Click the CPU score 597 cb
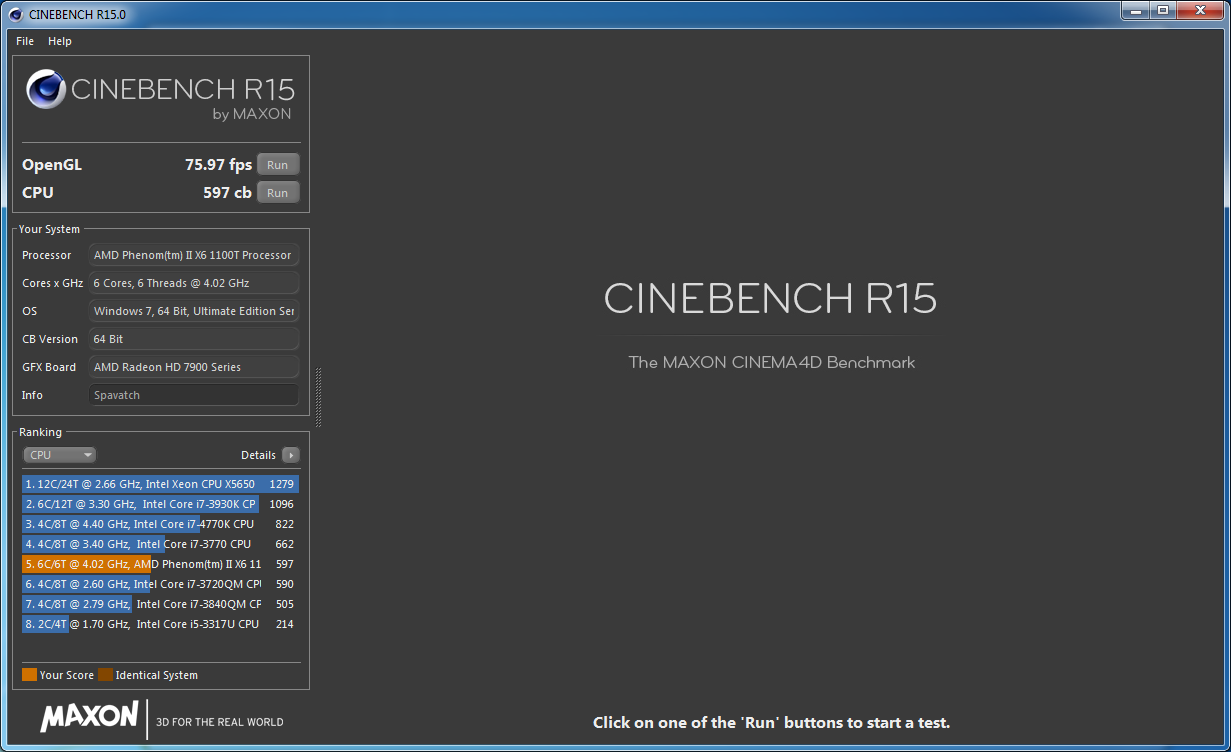Image resolution: width=1231 pixels, height=752 pixels. [227, 193]
